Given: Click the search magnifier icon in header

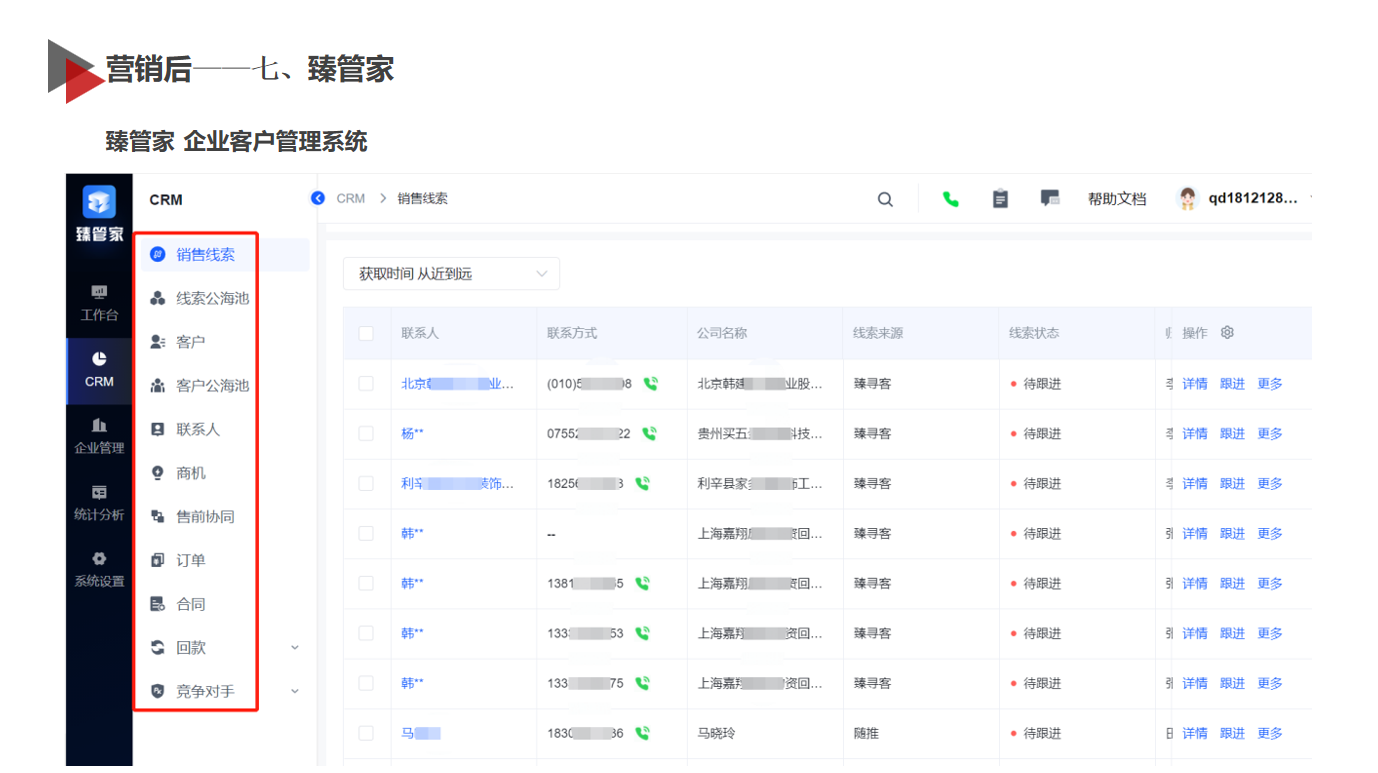Looking at the screenshot, I should tap(885, 199).
